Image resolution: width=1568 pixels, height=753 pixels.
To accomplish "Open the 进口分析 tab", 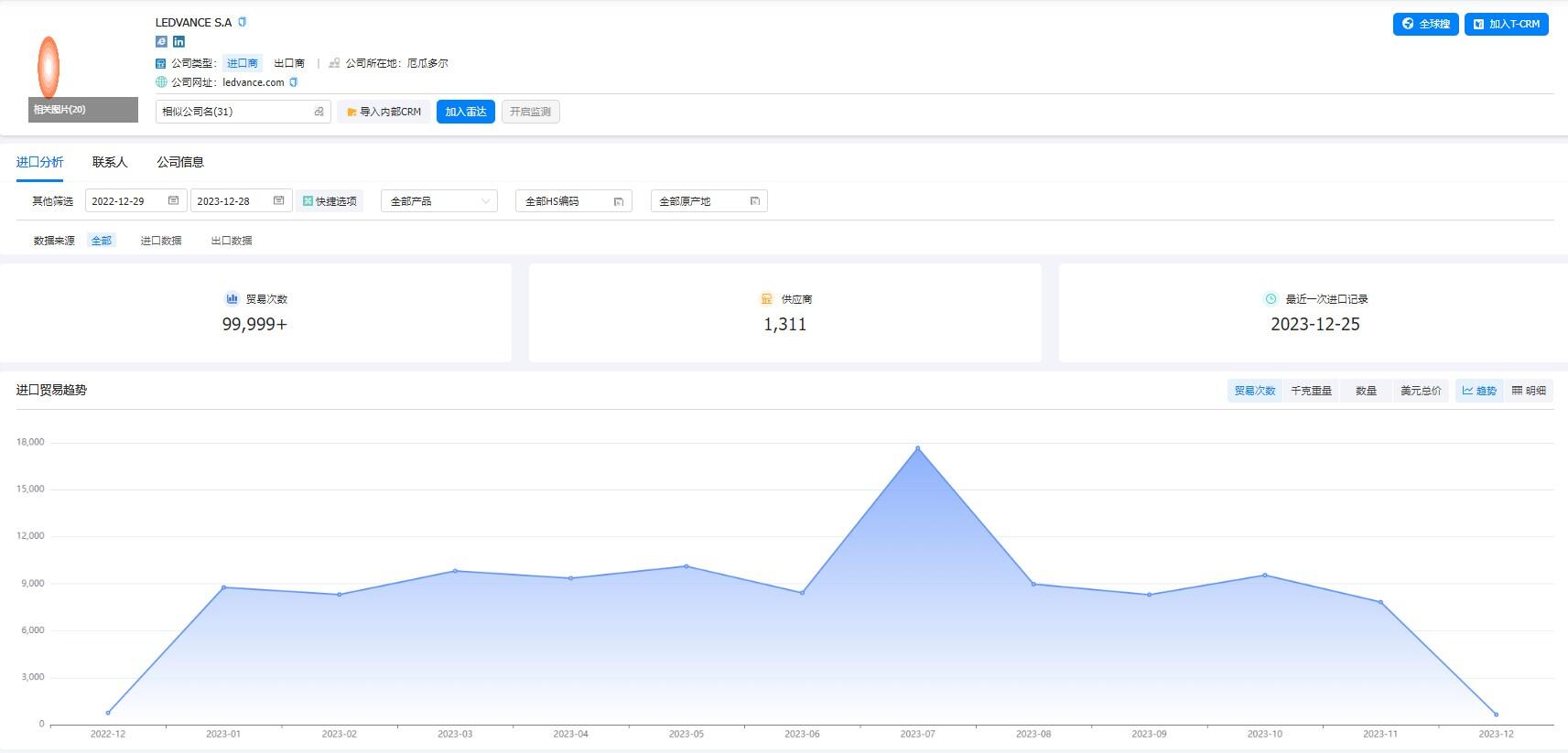I will (x=39, y=162).
